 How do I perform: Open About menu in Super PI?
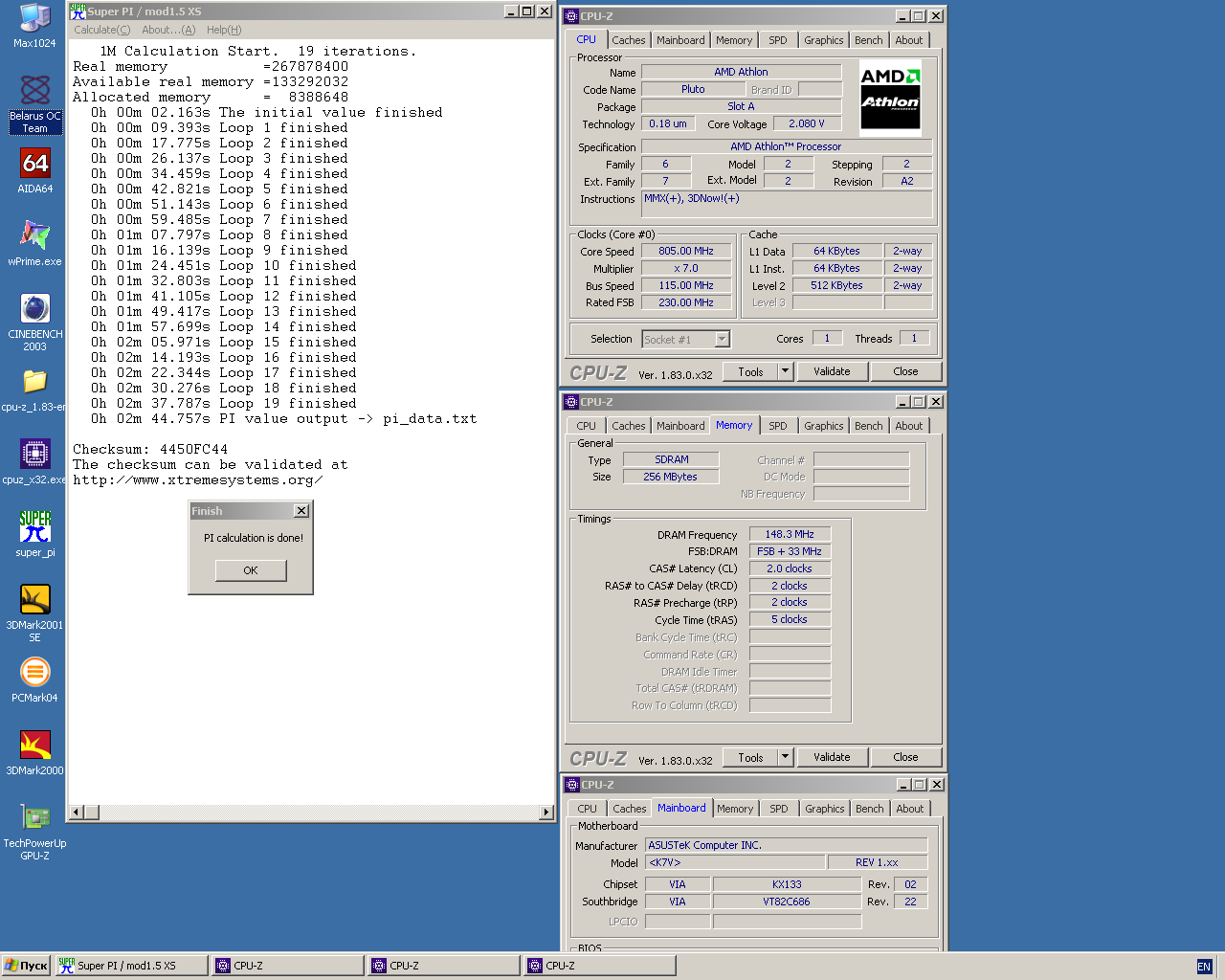167,30
